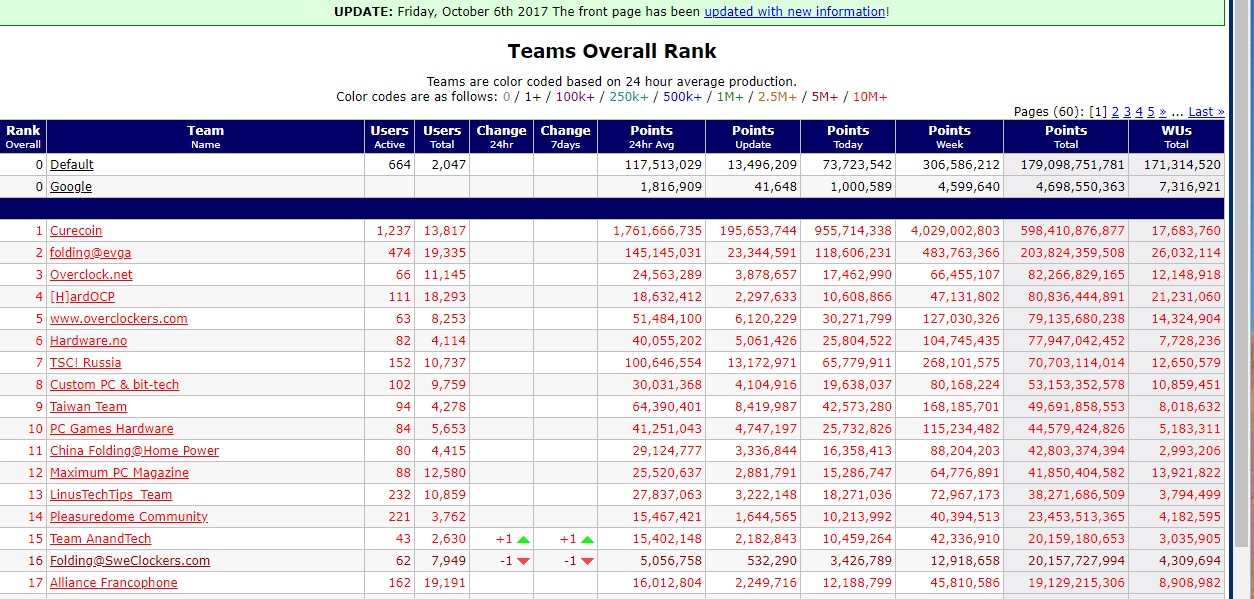Screen dimensions: 1254x599
Task: Open the Taiwan Team link
Action: (x=89, y=407)
